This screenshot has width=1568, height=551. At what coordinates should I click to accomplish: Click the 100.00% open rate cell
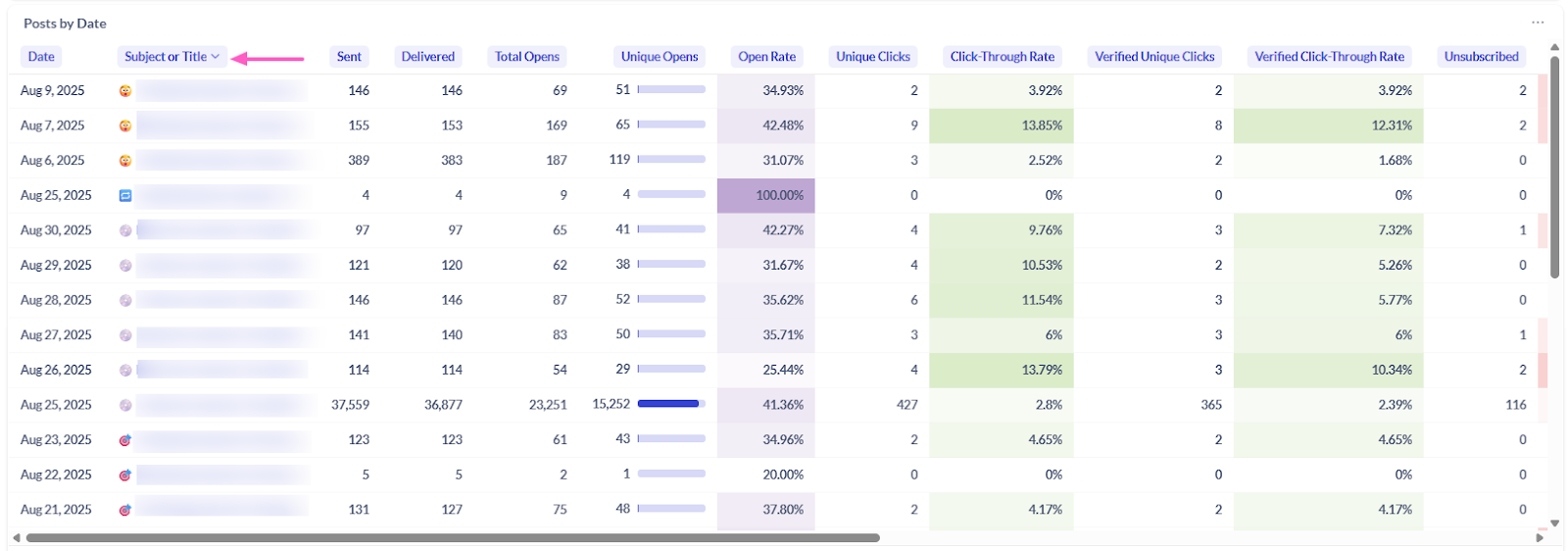point(766,196)
